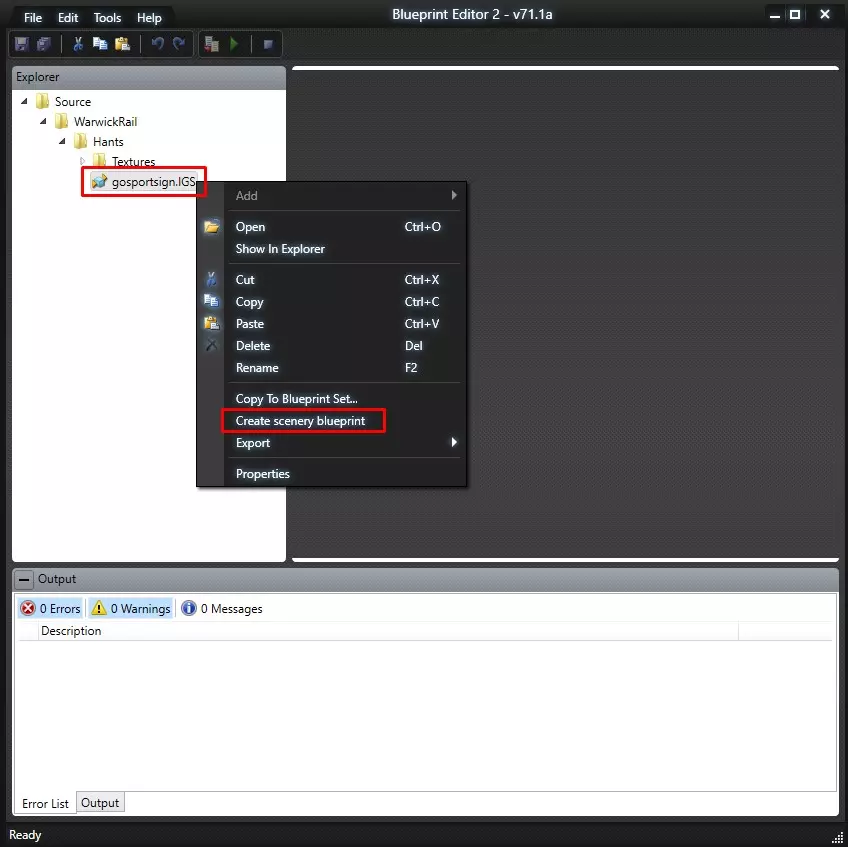Switch to the Output tab
Image resolution: width=848 pixels, height=847 pixels.
[100, 803]
